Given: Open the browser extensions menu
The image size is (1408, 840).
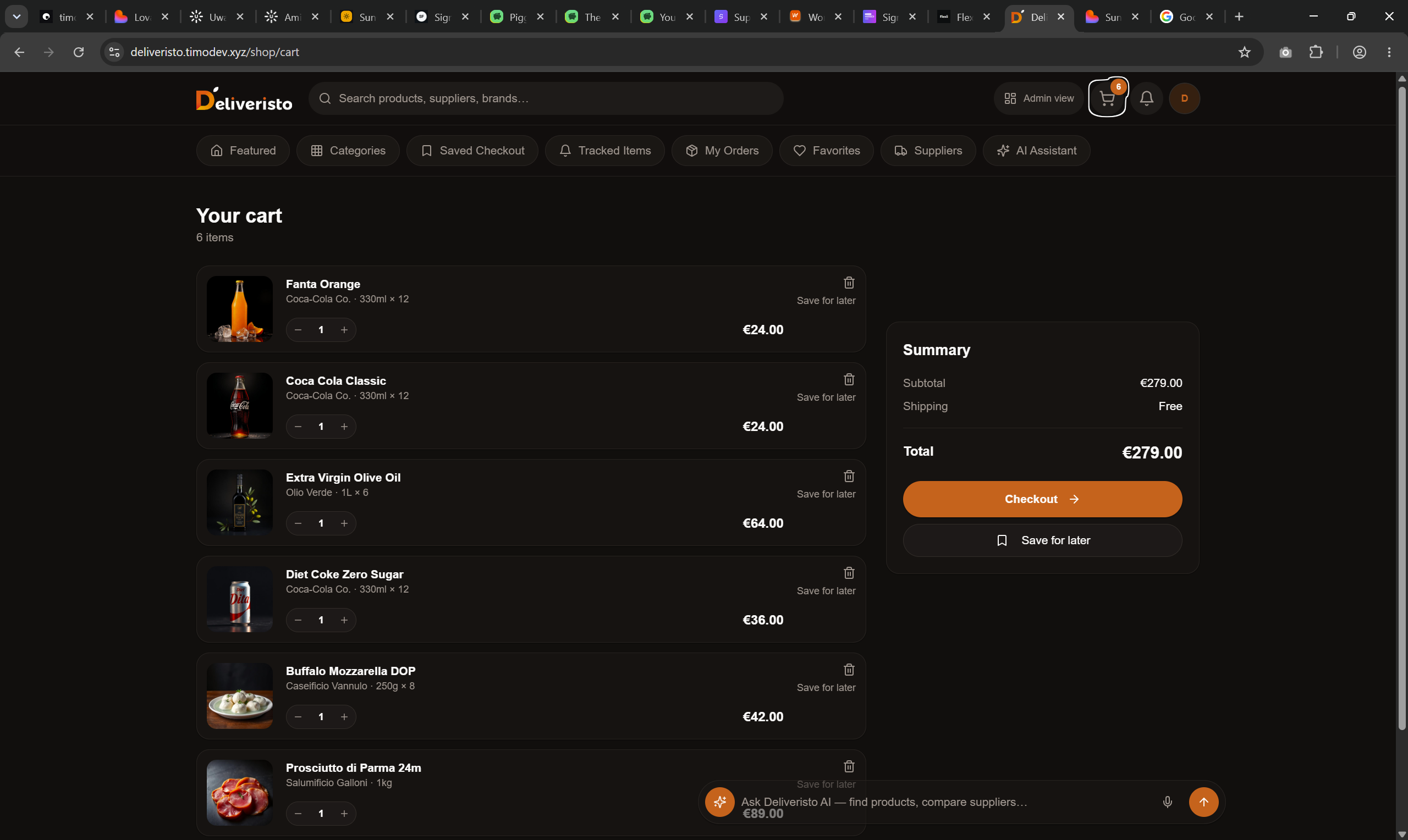Looking at the screenshot, I should 1316,52.
